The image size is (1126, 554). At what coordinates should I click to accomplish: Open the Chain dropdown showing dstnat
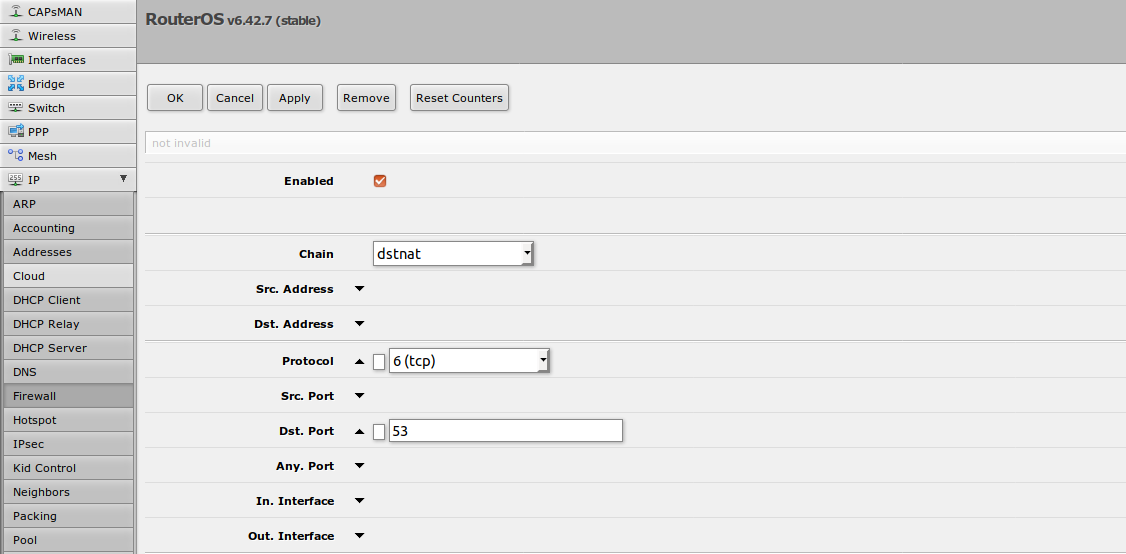[453, 254]
